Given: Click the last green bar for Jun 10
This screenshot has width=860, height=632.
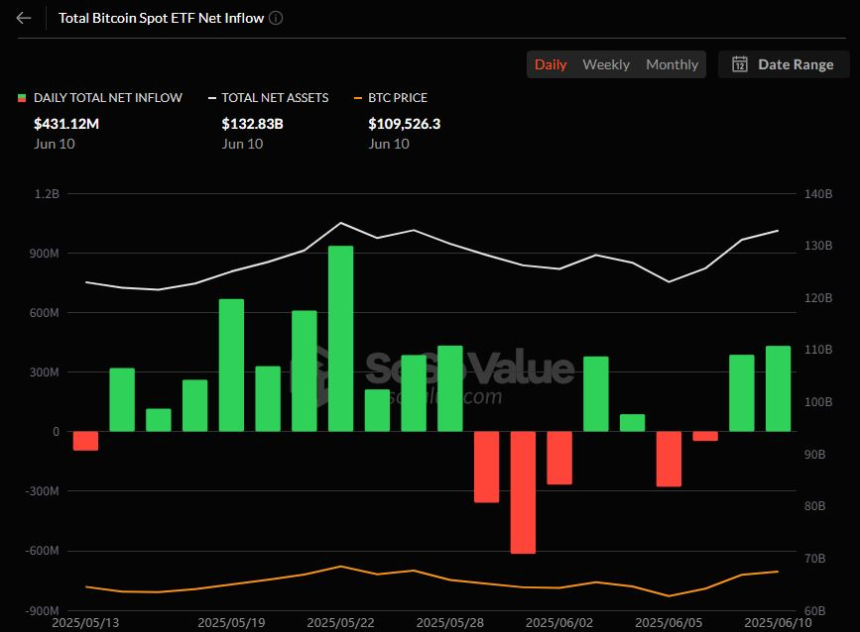Looking at the screenshot, I should coord(778,388).
